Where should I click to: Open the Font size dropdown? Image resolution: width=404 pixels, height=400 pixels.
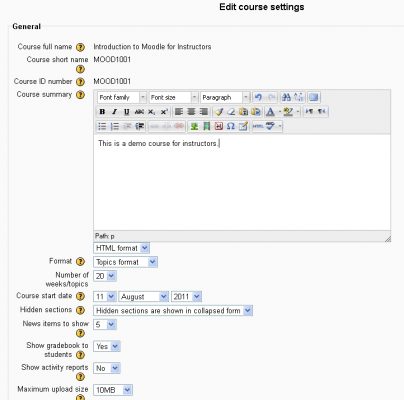(x=173, y=97)
